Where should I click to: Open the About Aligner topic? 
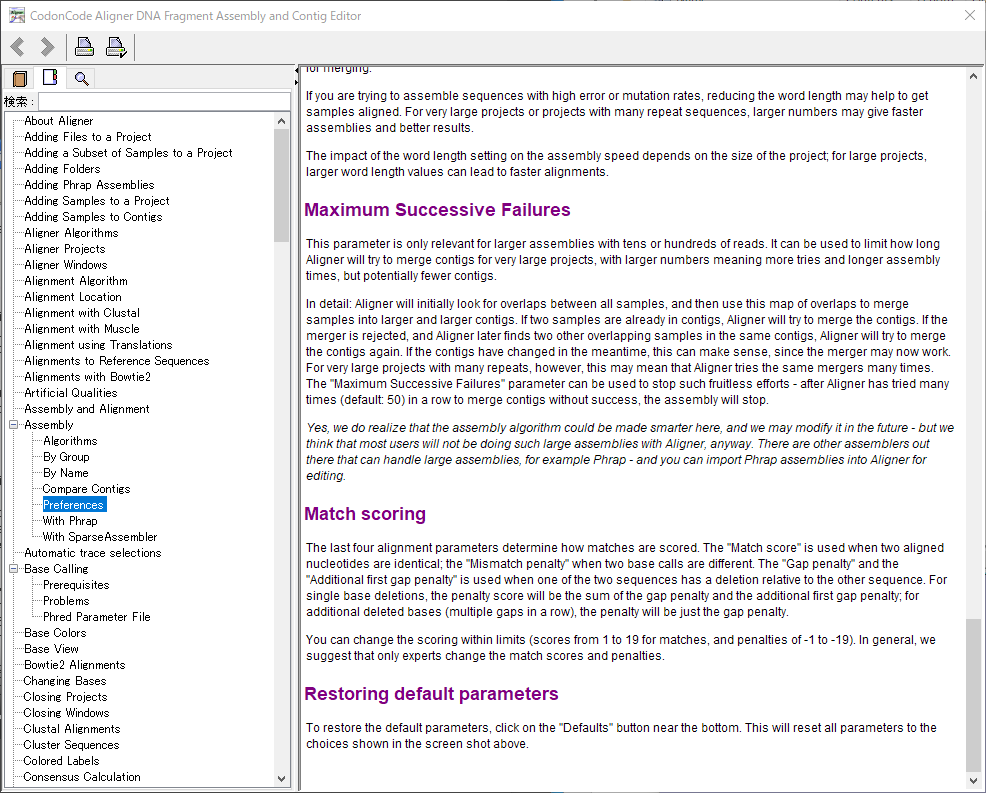coord(58,121)
